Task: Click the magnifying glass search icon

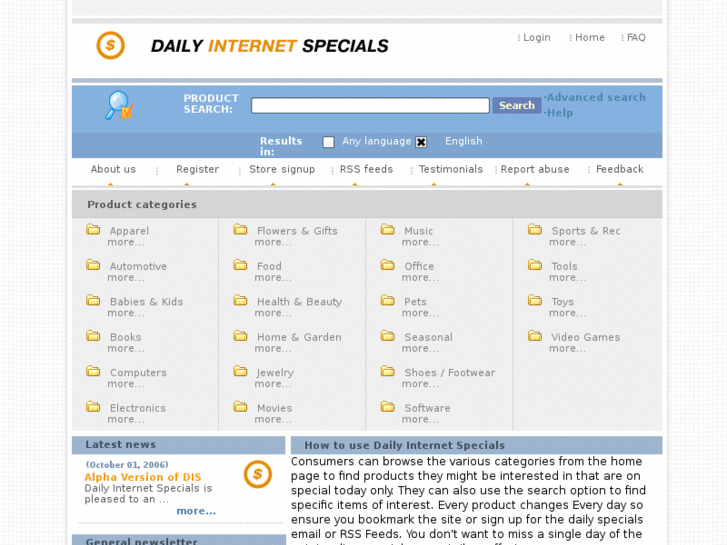Action: click(120, 106)
